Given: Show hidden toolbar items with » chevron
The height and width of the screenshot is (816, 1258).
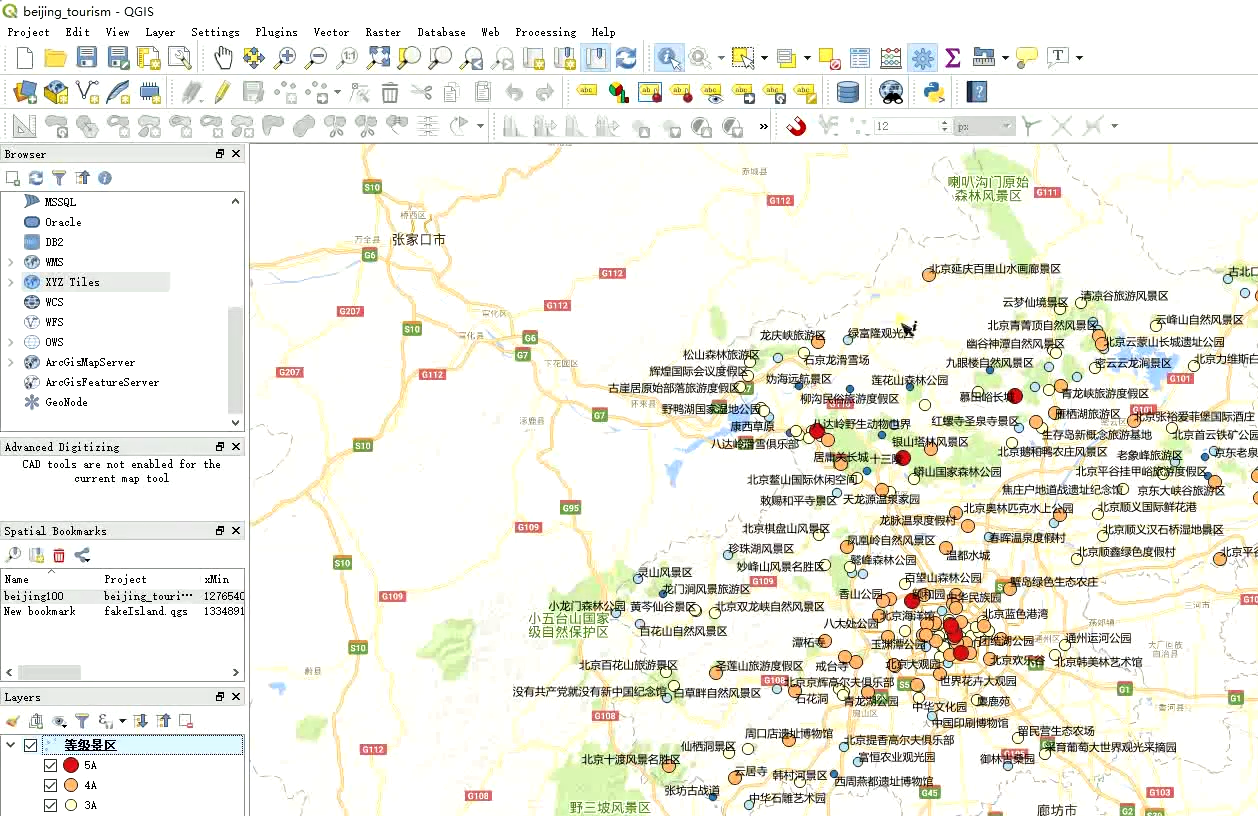Looking at the screenshot, I should [764, 127].
